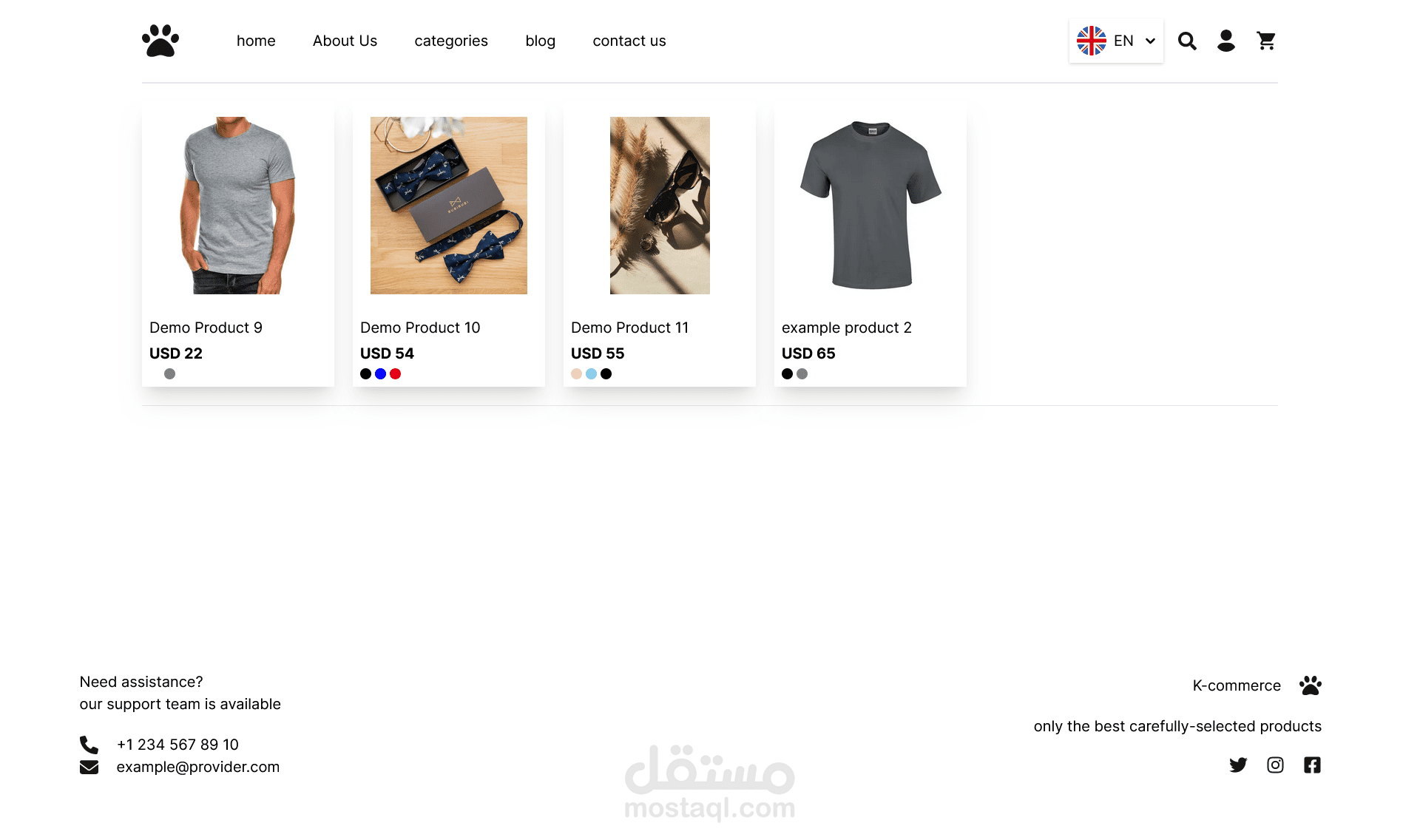The height and width of the screenshot is (840, 1420).
Task: Open the Instagram social icon
Action: tap(1275, 765)
